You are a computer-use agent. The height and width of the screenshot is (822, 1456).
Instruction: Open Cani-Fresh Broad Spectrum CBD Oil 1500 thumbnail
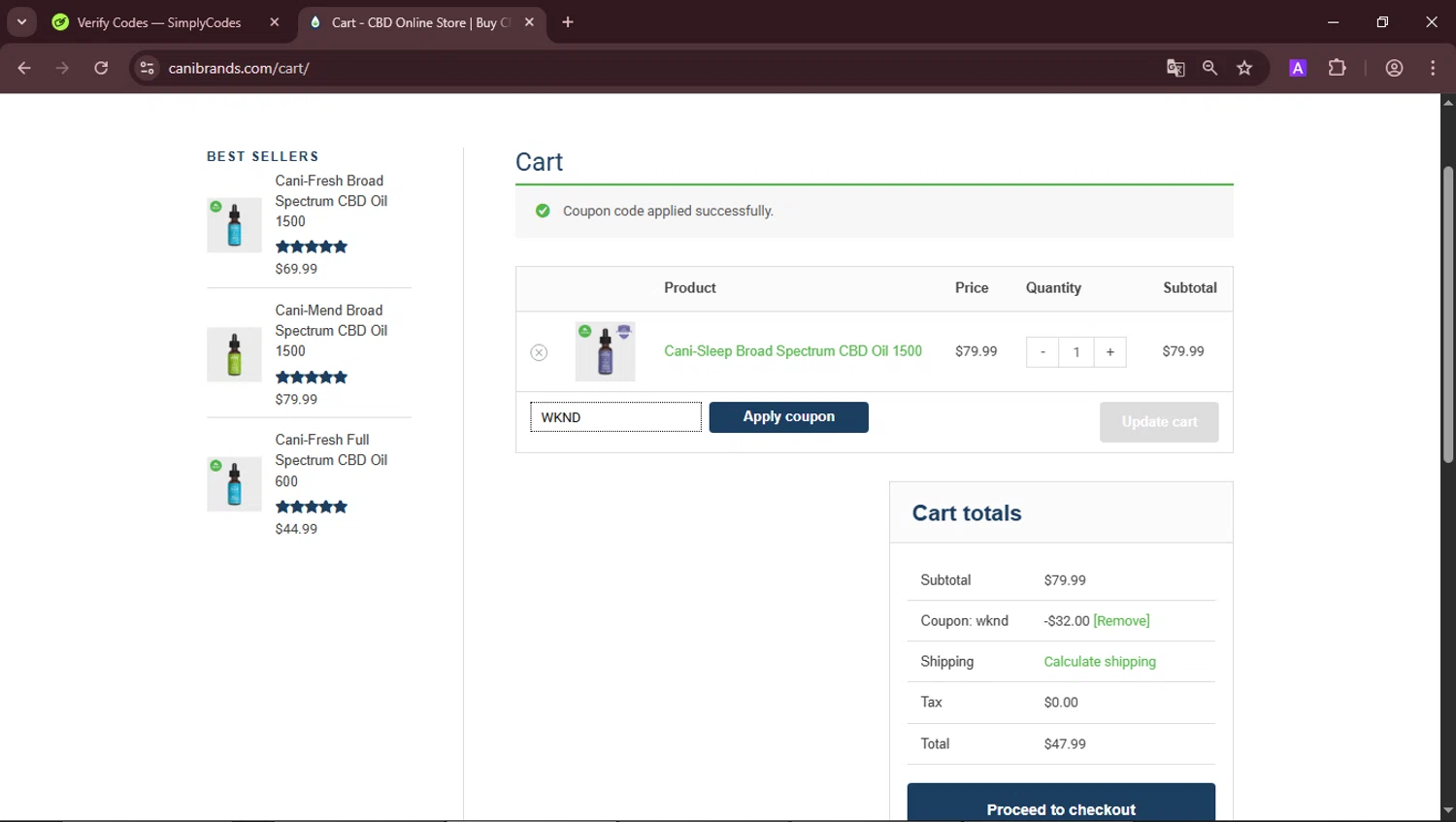(x=234, y=225)
